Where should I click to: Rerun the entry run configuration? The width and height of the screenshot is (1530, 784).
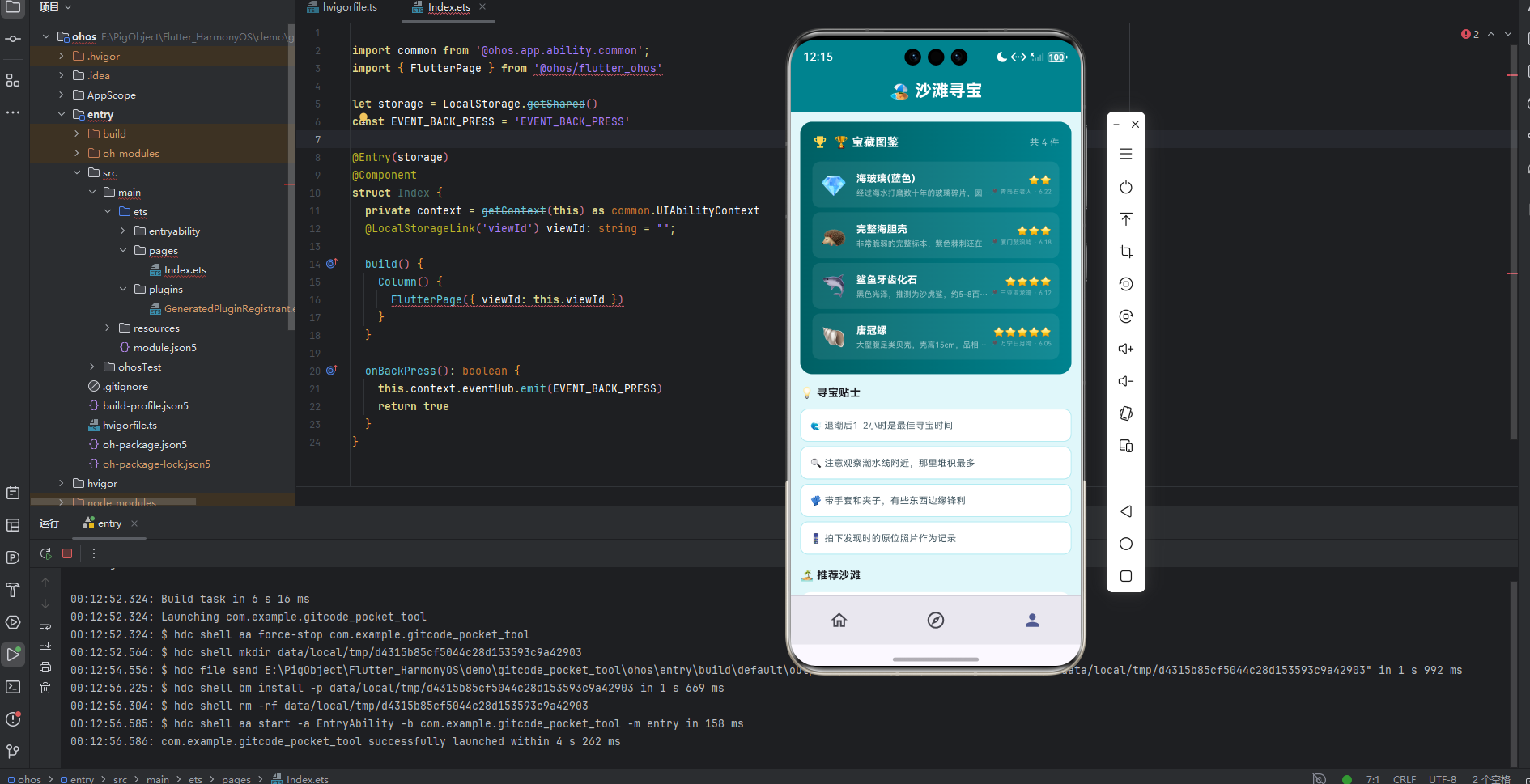46,553
